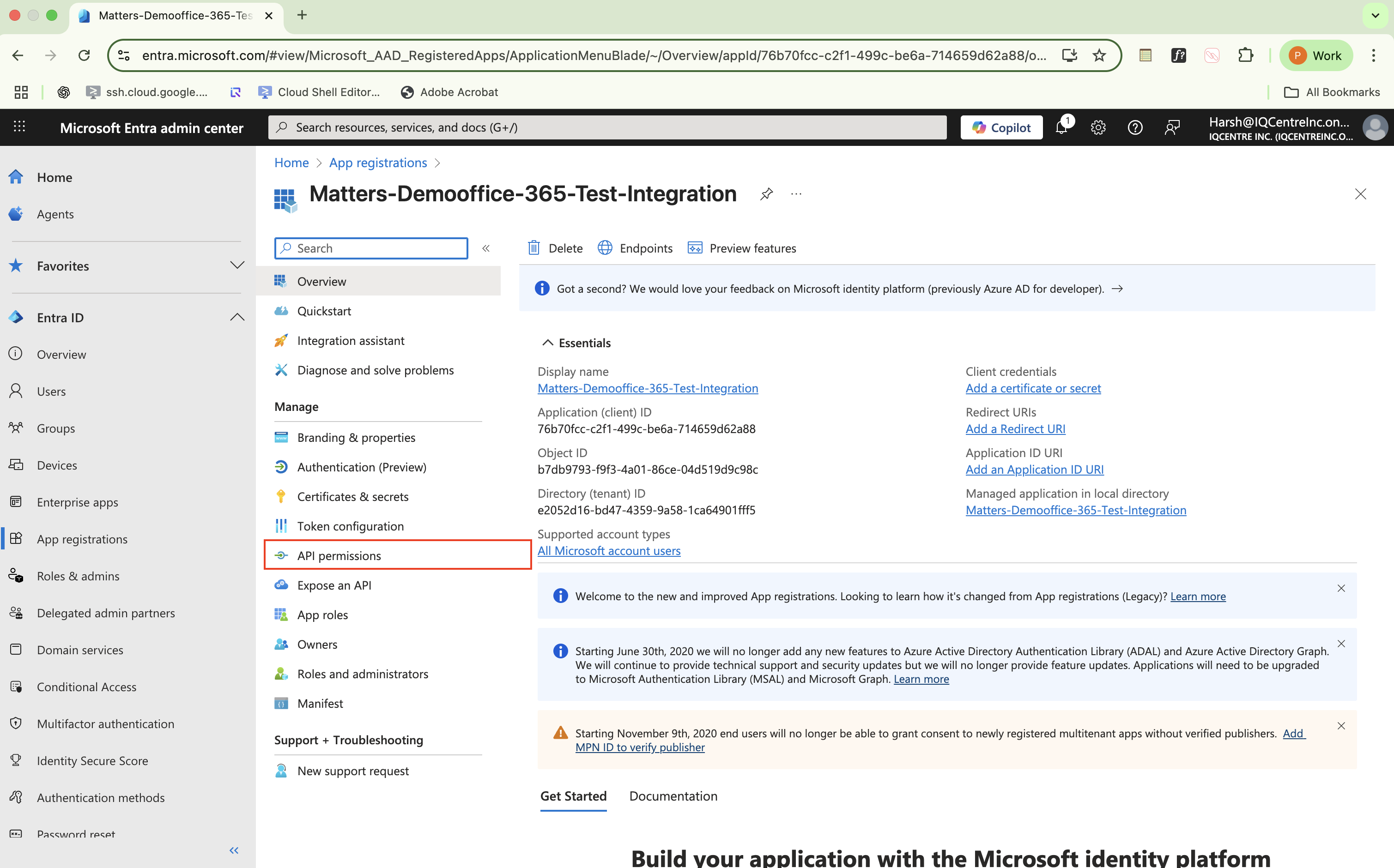Open feedback arrow in the info banner
This screenshot has width=1394, height=868.
coord(1117,288)
